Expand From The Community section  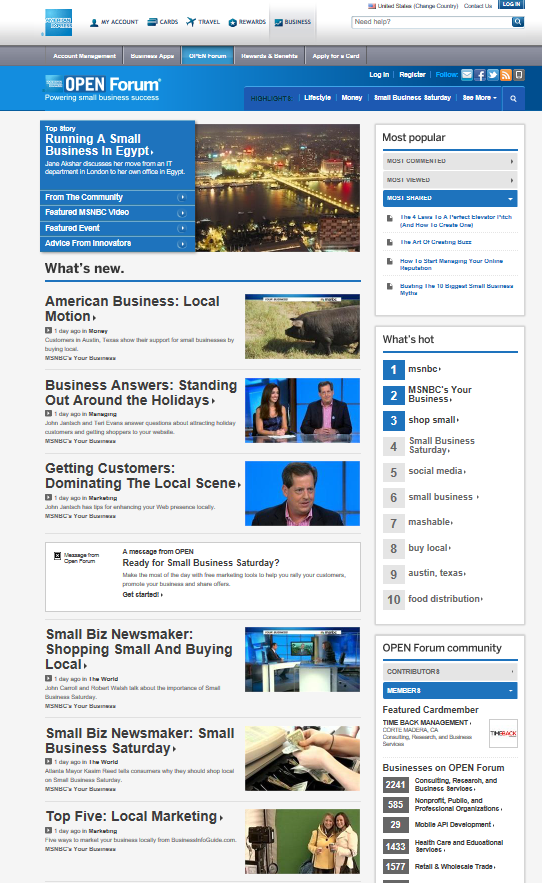point(117,197)
